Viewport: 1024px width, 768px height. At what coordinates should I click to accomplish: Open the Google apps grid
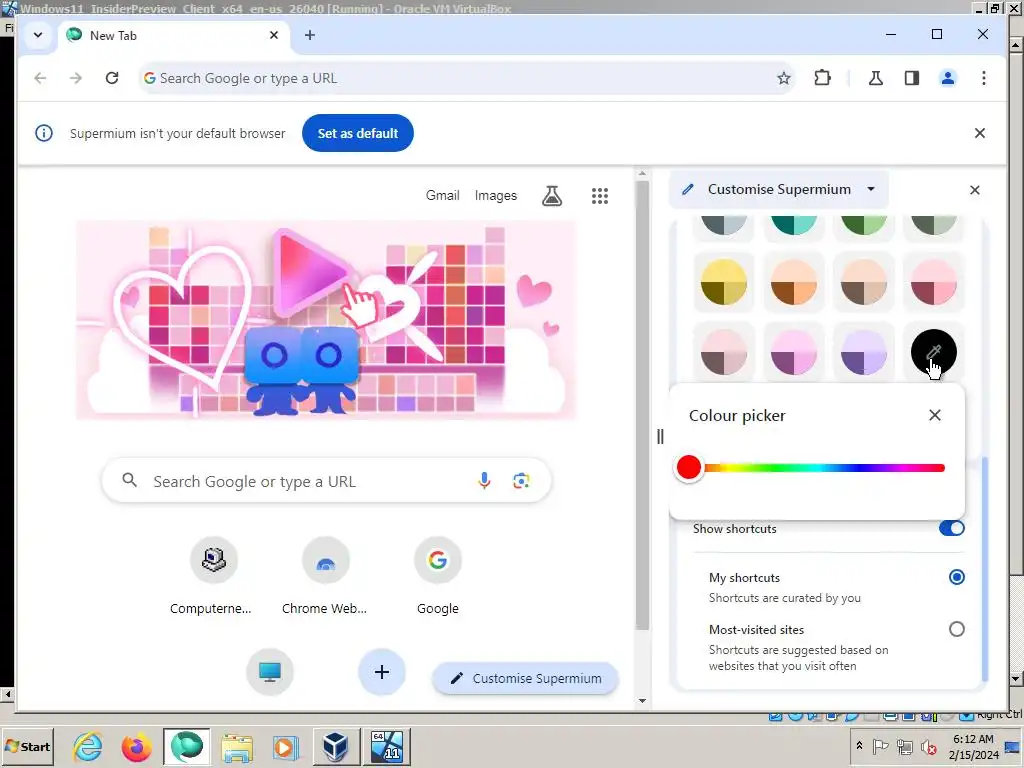tap(600, 196)
